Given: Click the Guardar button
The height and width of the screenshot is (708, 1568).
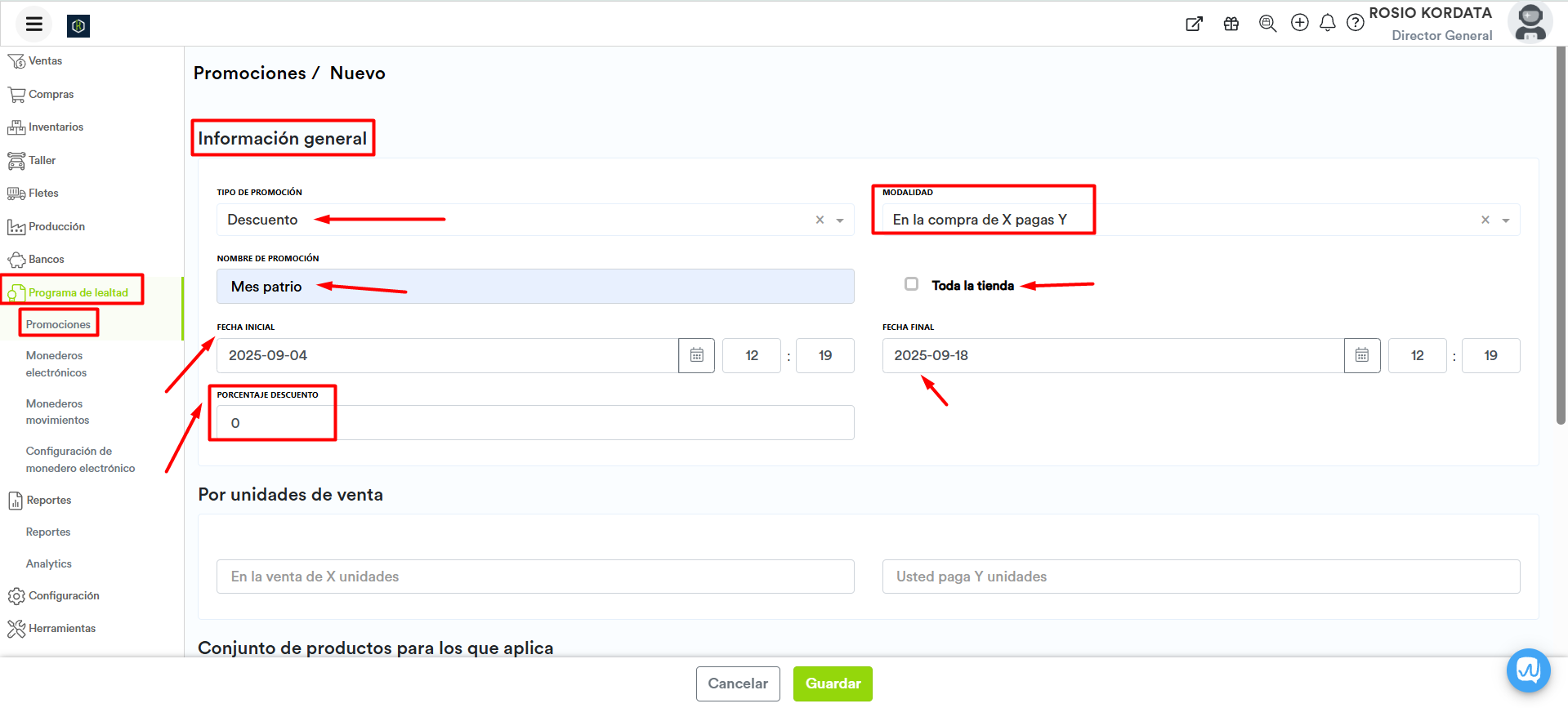Looking at the screenshot, I should click(x=832, y=684).
